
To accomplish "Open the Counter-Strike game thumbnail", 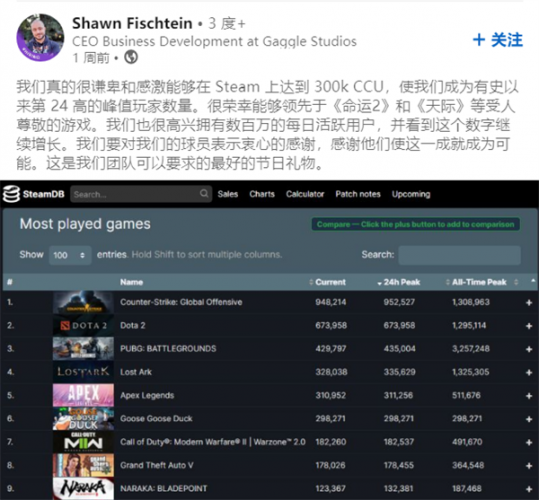I will [x=83, y=302].
